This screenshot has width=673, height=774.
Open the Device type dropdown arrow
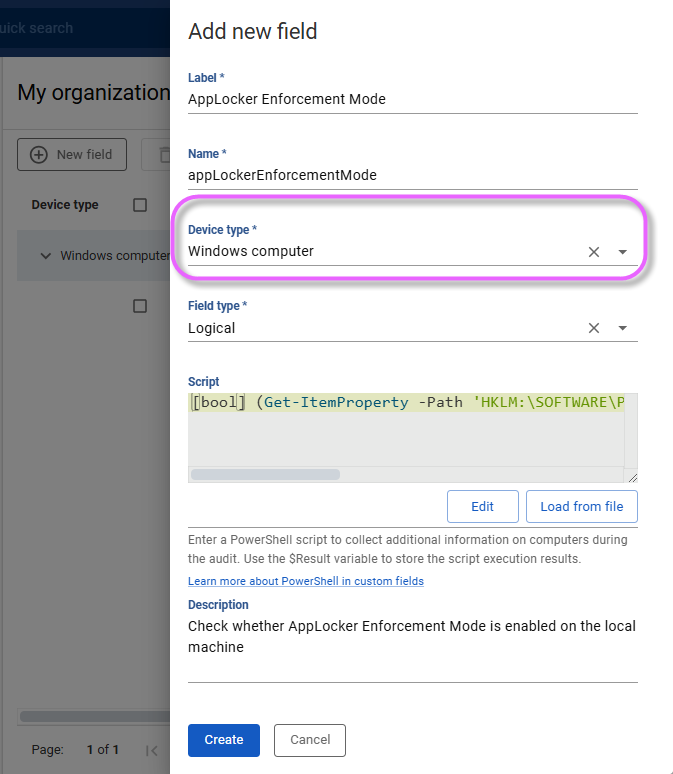[622, 252]
